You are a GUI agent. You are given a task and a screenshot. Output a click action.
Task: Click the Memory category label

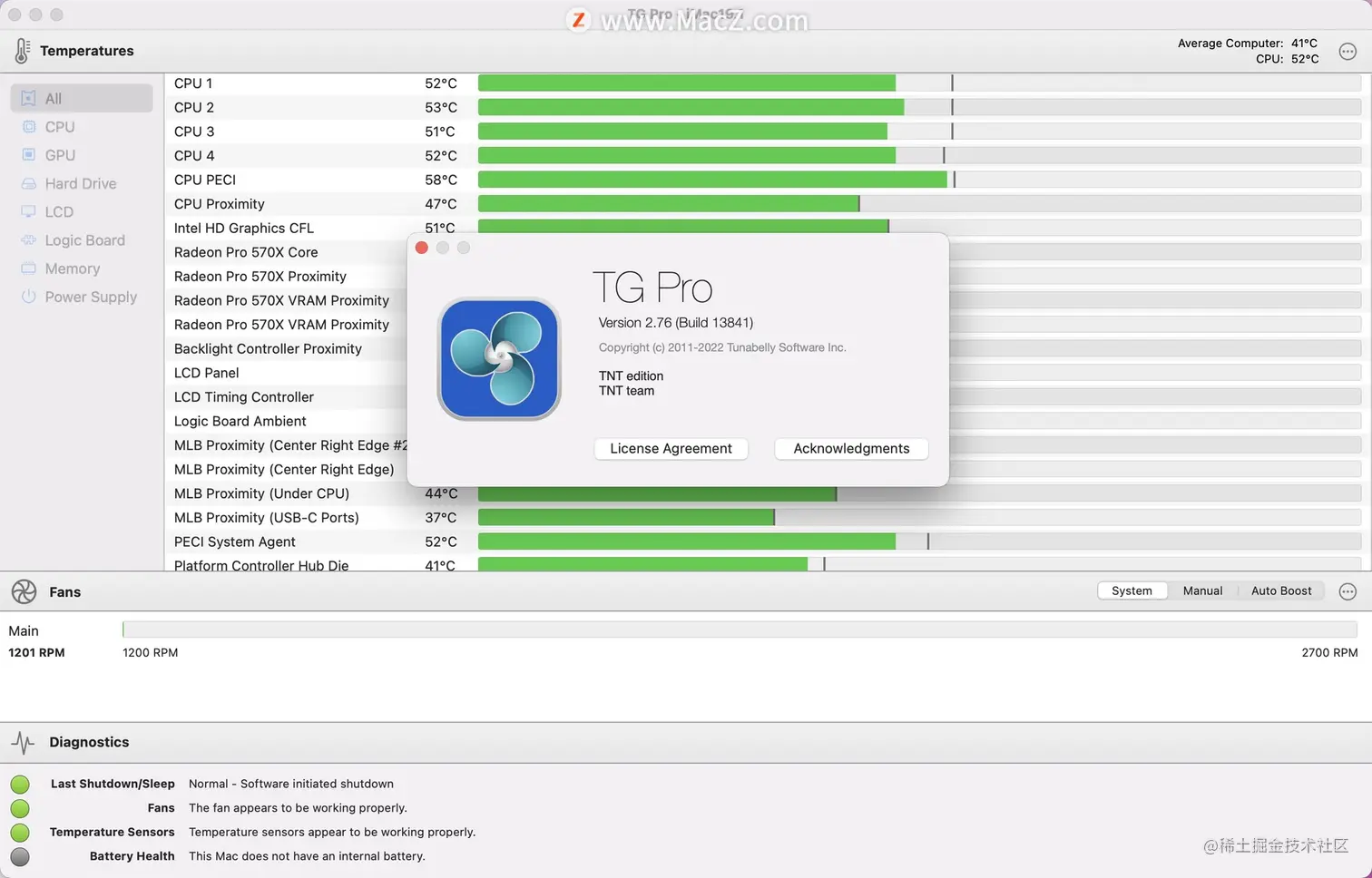[73, 268]
